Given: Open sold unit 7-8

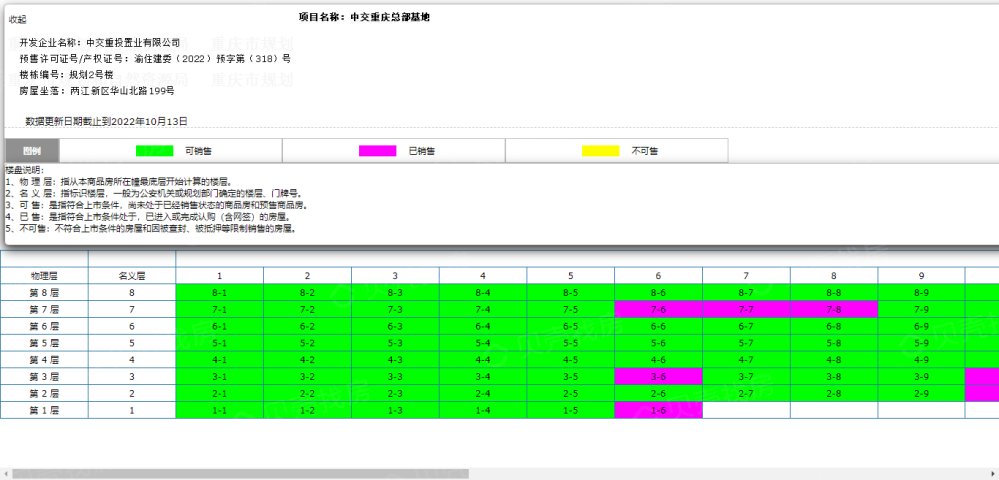Looking at the screenshot, I should (834, 309).
